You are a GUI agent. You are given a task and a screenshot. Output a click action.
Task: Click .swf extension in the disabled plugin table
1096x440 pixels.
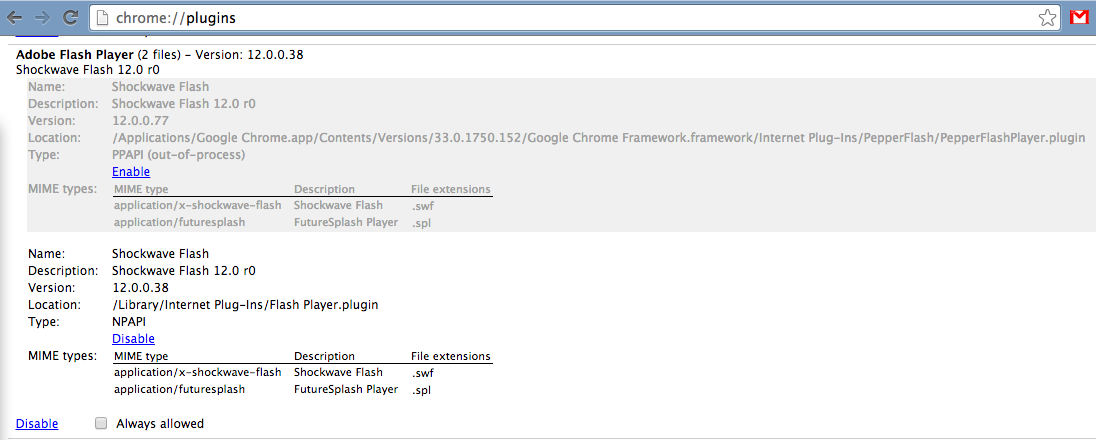(422, 205)
